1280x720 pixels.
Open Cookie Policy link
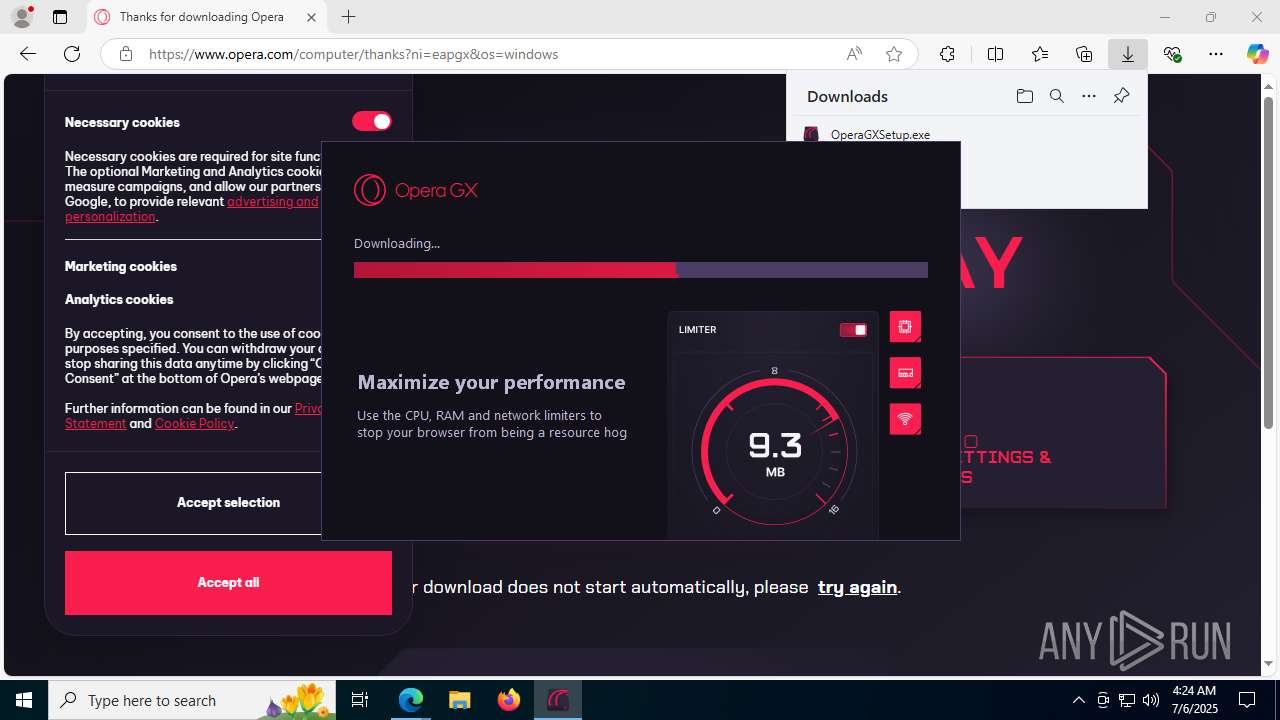click(x=194, y=423)
